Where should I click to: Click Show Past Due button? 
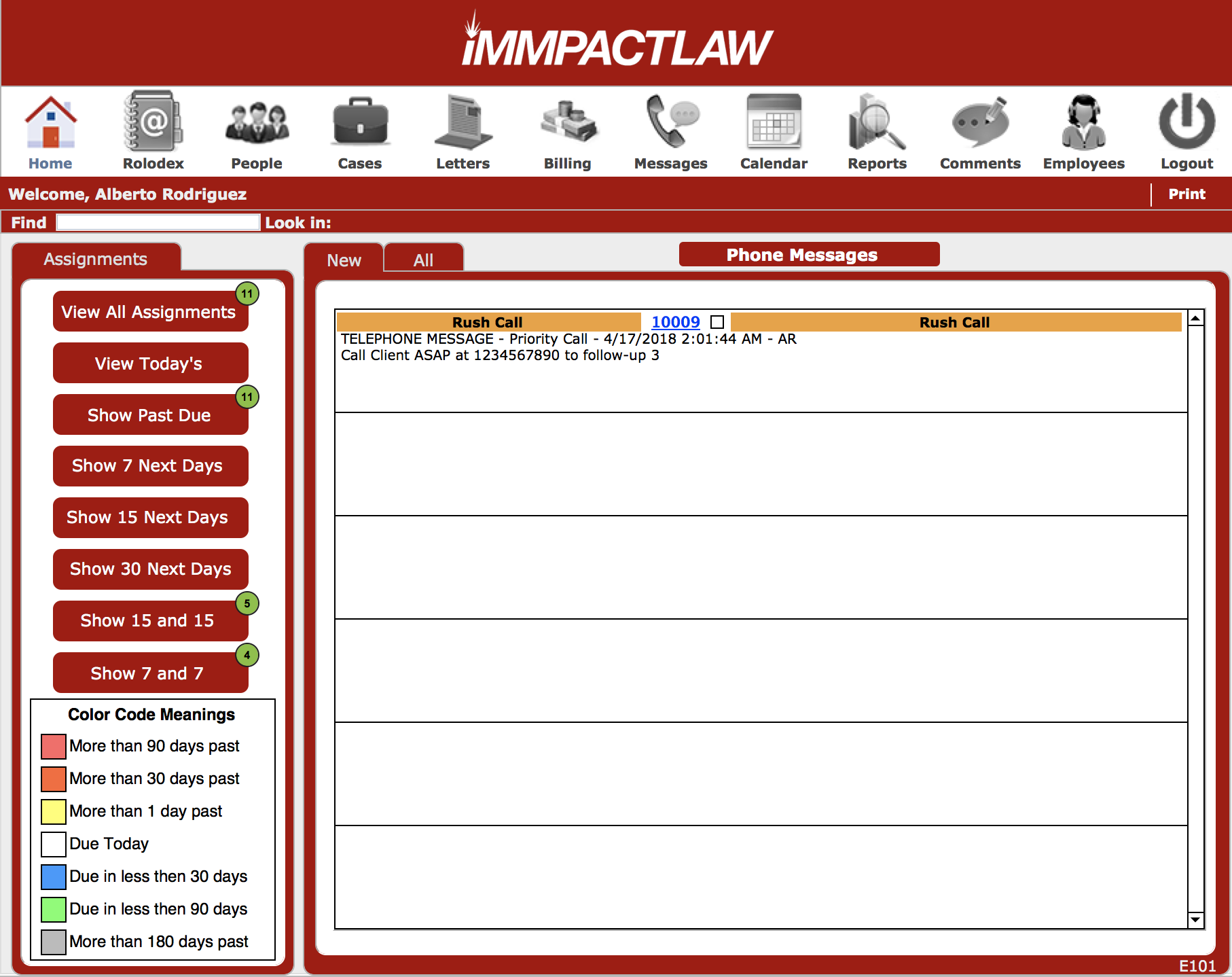pyautogui.click(x=151, y=415)
